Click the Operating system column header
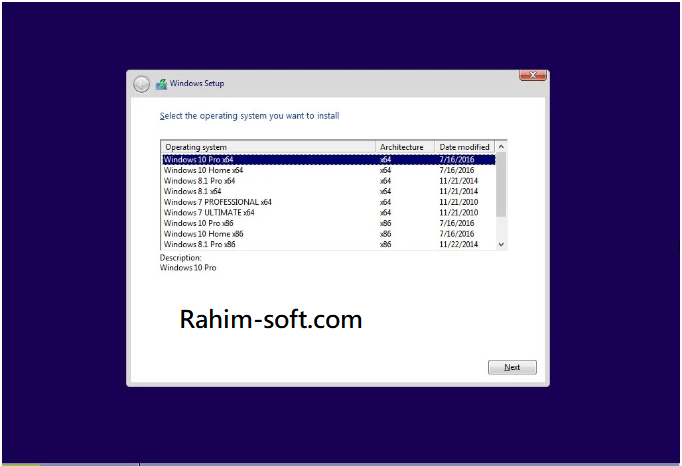Screen dimensions: 682x466 click(x=268, y=147)
